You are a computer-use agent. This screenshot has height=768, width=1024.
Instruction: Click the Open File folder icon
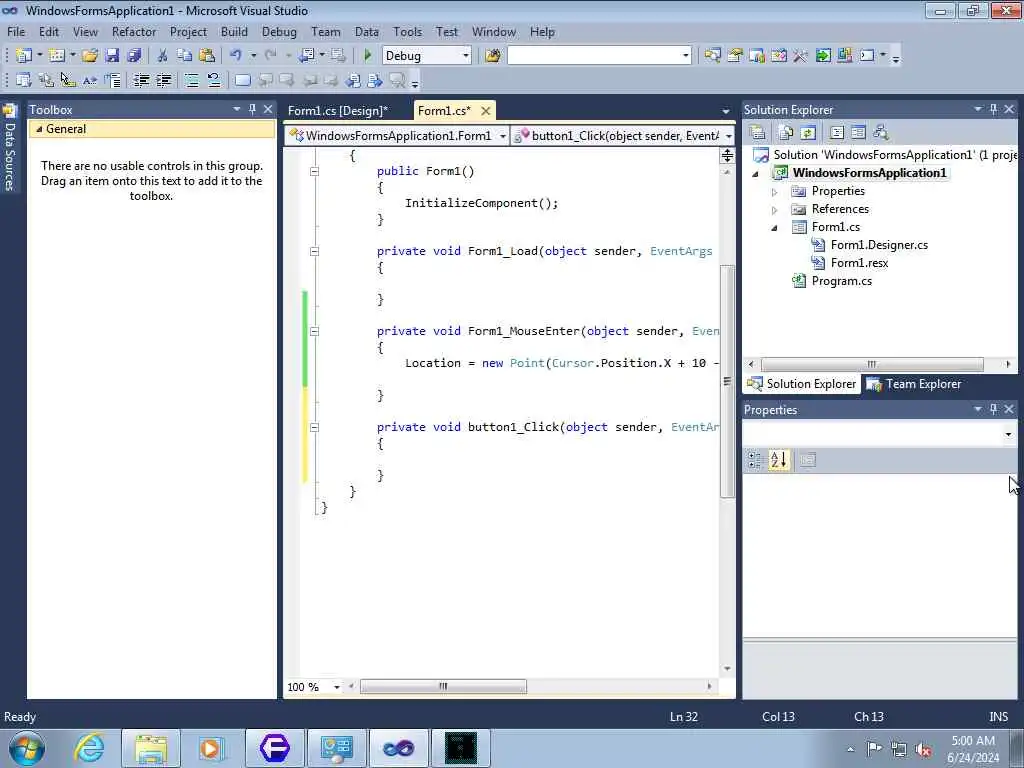[x=90, y=56]
